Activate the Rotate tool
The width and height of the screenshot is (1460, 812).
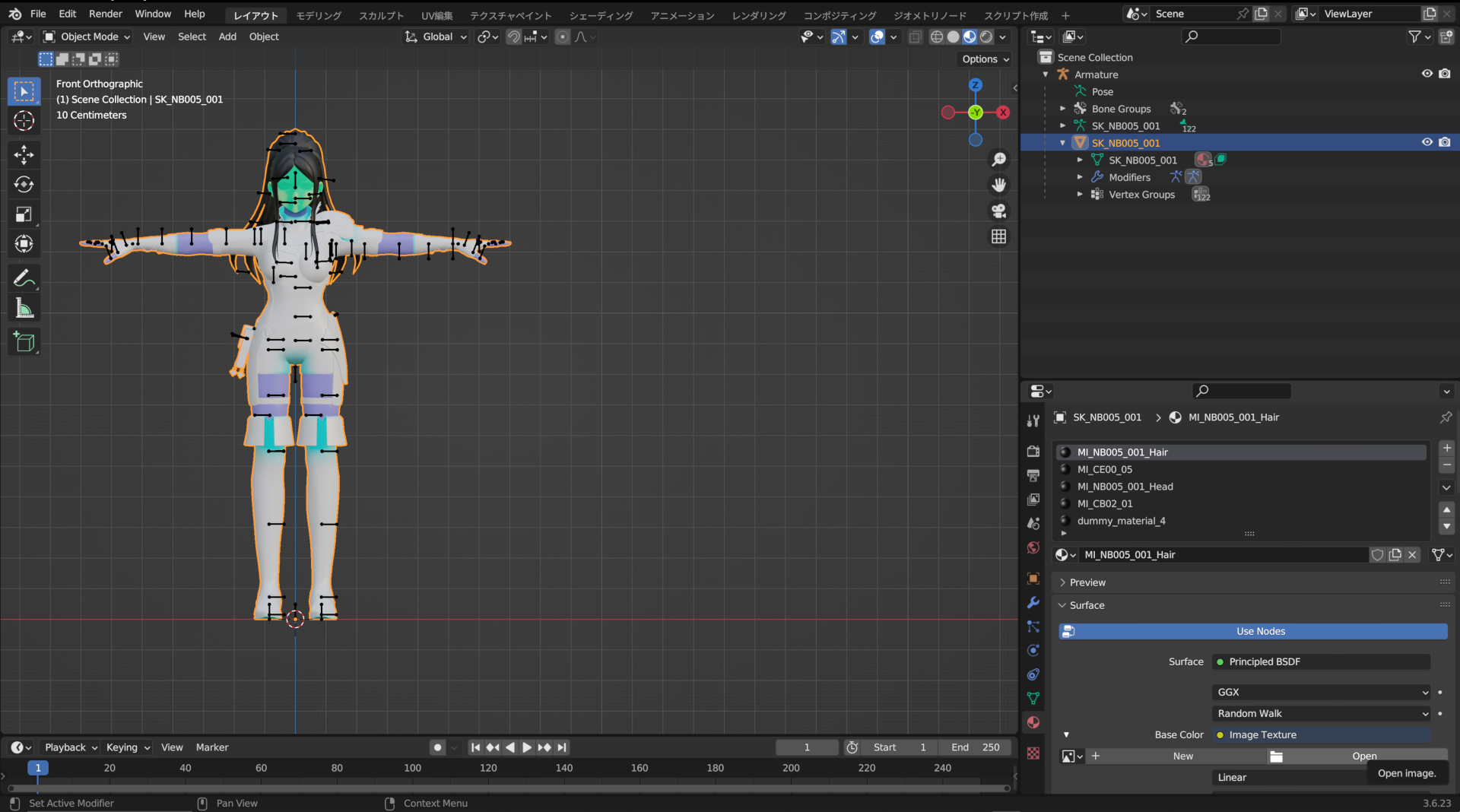coord(24,184)
